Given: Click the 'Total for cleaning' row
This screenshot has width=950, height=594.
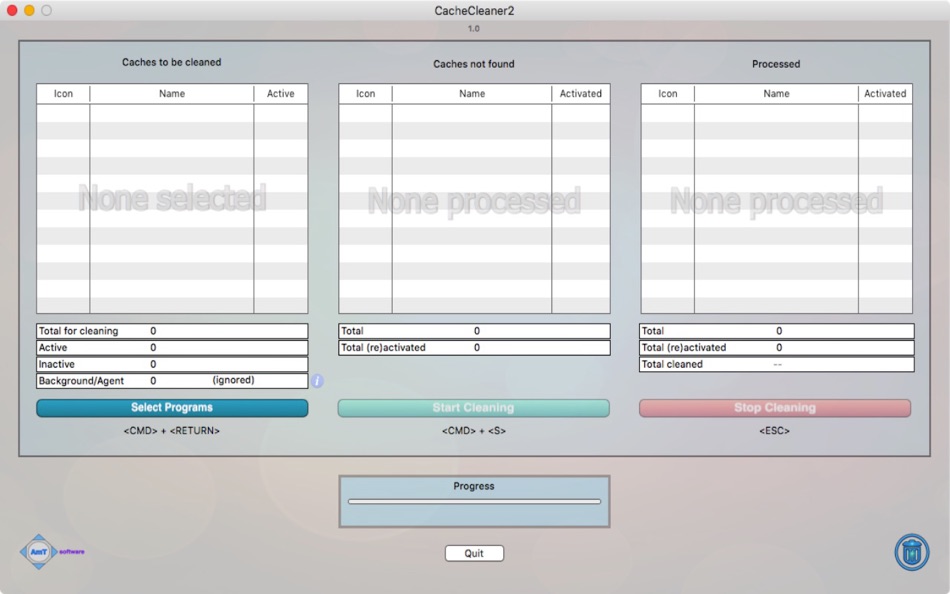Looking at the screenshot, I should click(x=172, y=331).
